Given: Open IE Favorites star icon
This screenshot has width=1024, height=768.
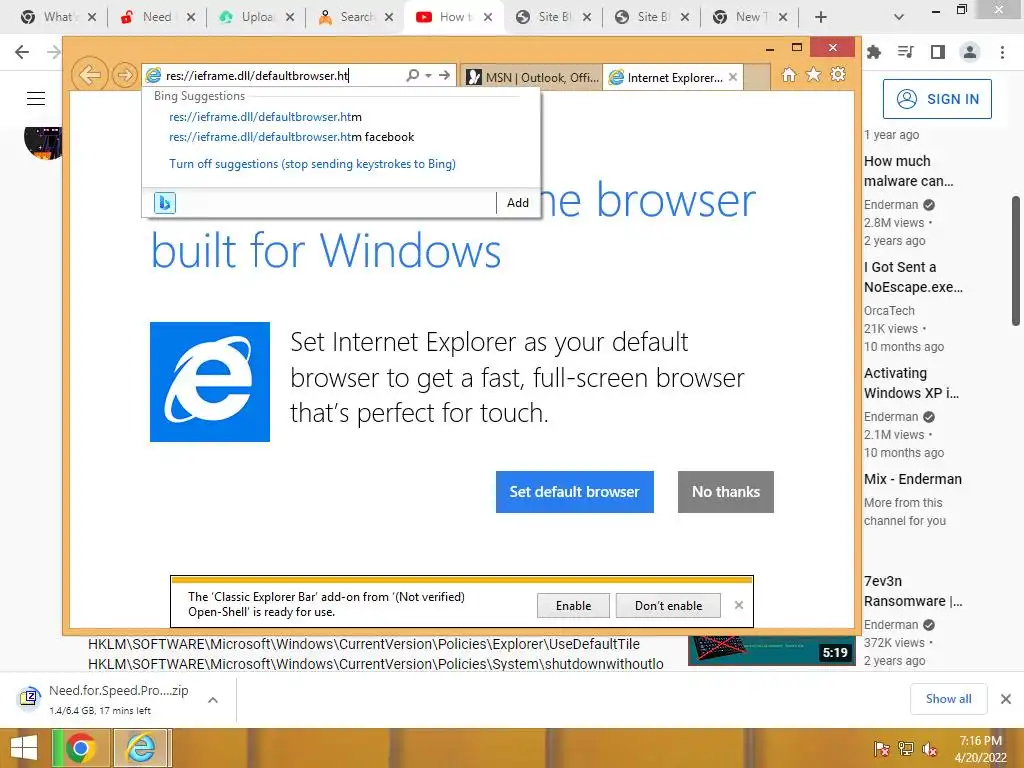Looking at the screenshot, I should coord(814,75).
